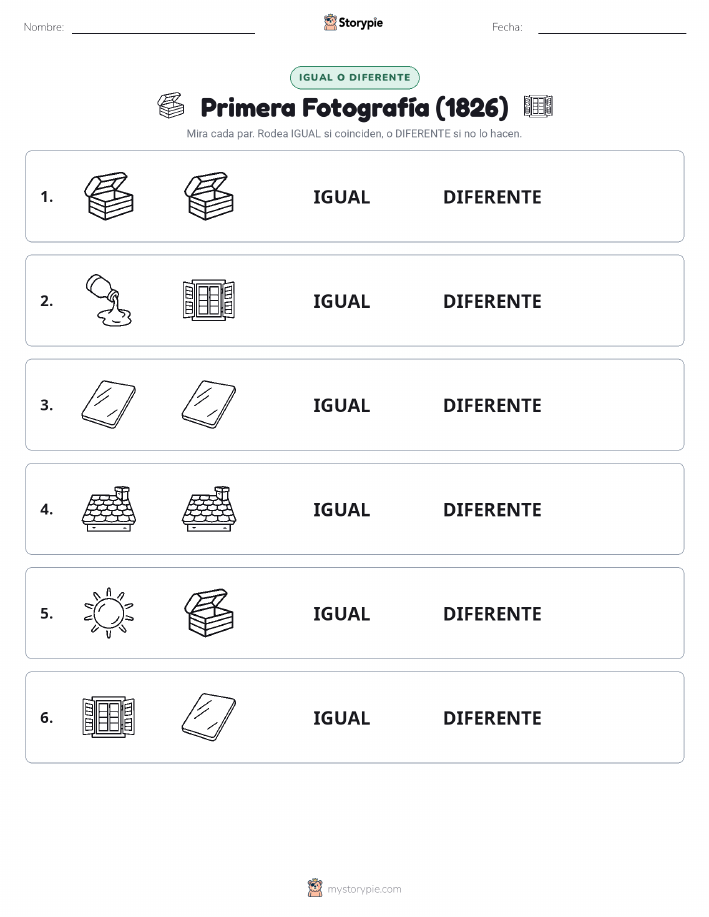This screenshot has height=917, width=709.
Task: Select IGUAL for row 1
Action: (x=342, y=197)
